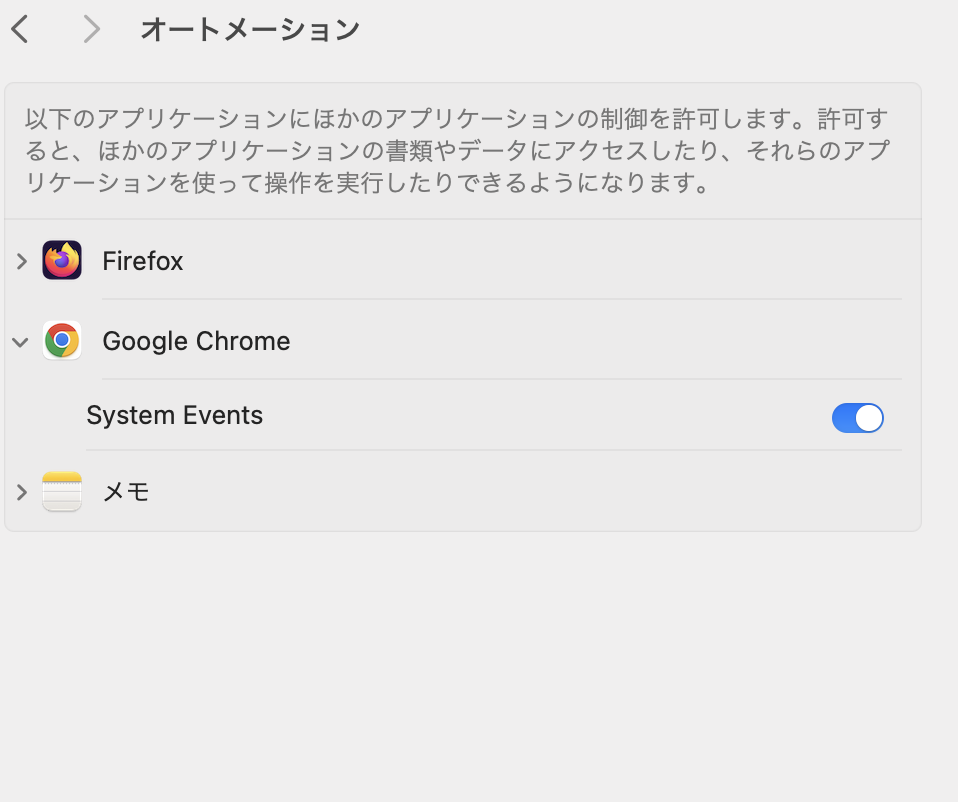Click the Google Chrome app icon
Viewport: 958px width, 802px height.
point(62,340)
